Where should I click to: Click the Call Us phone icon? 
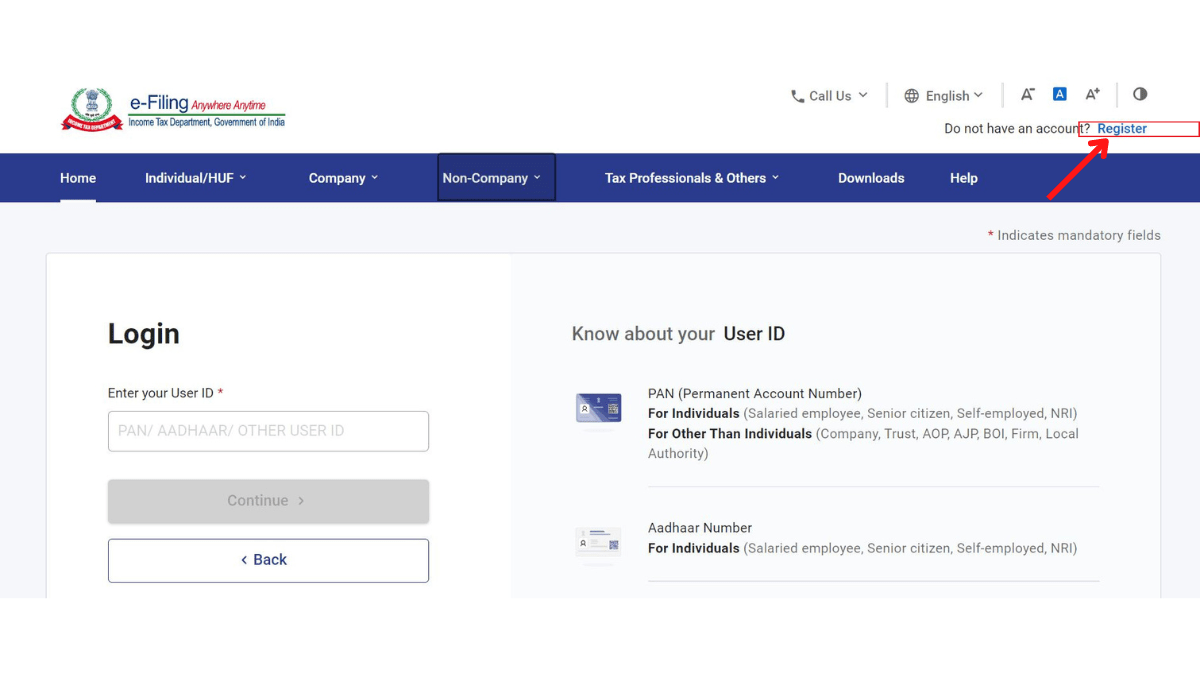tap(797, 95)
